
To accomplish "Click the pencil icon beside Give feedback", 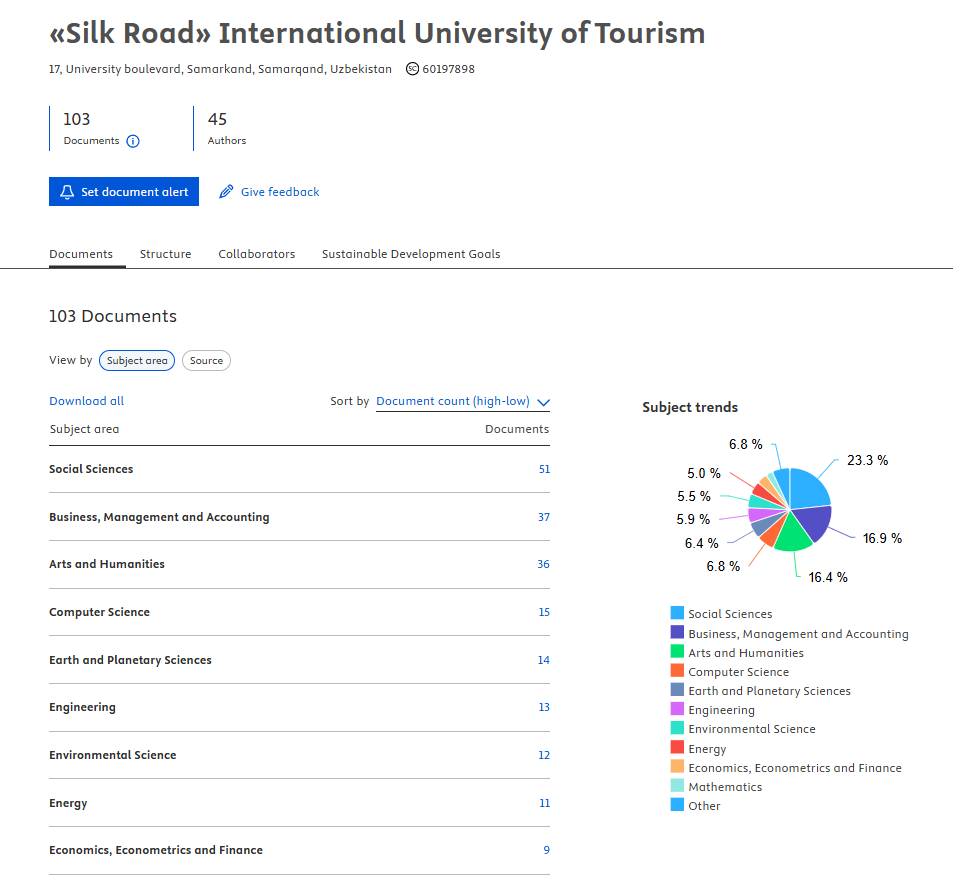I will [226, 192].
